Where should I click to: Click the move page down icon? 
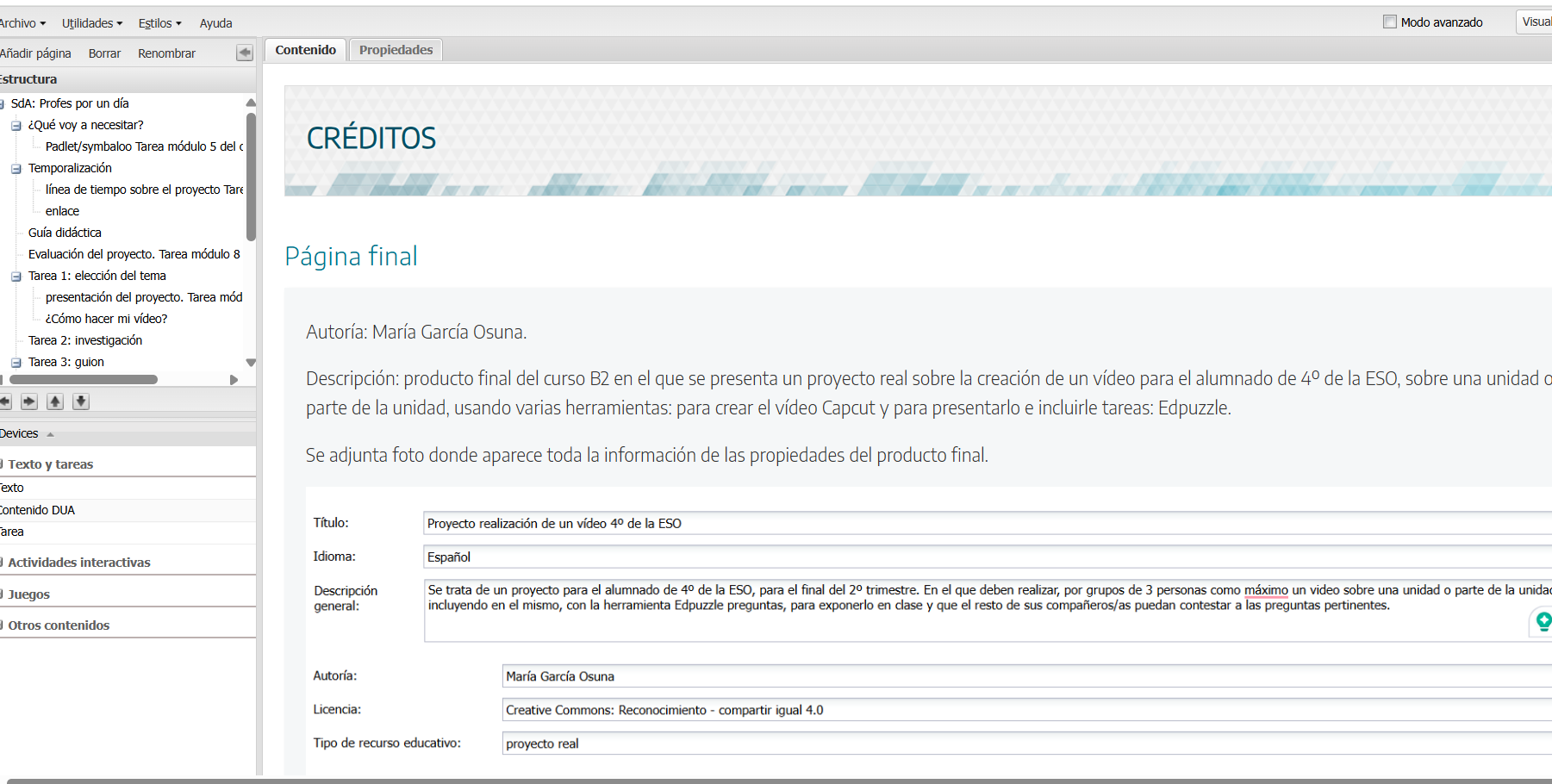pyautogui.click(x=81, y=401)
